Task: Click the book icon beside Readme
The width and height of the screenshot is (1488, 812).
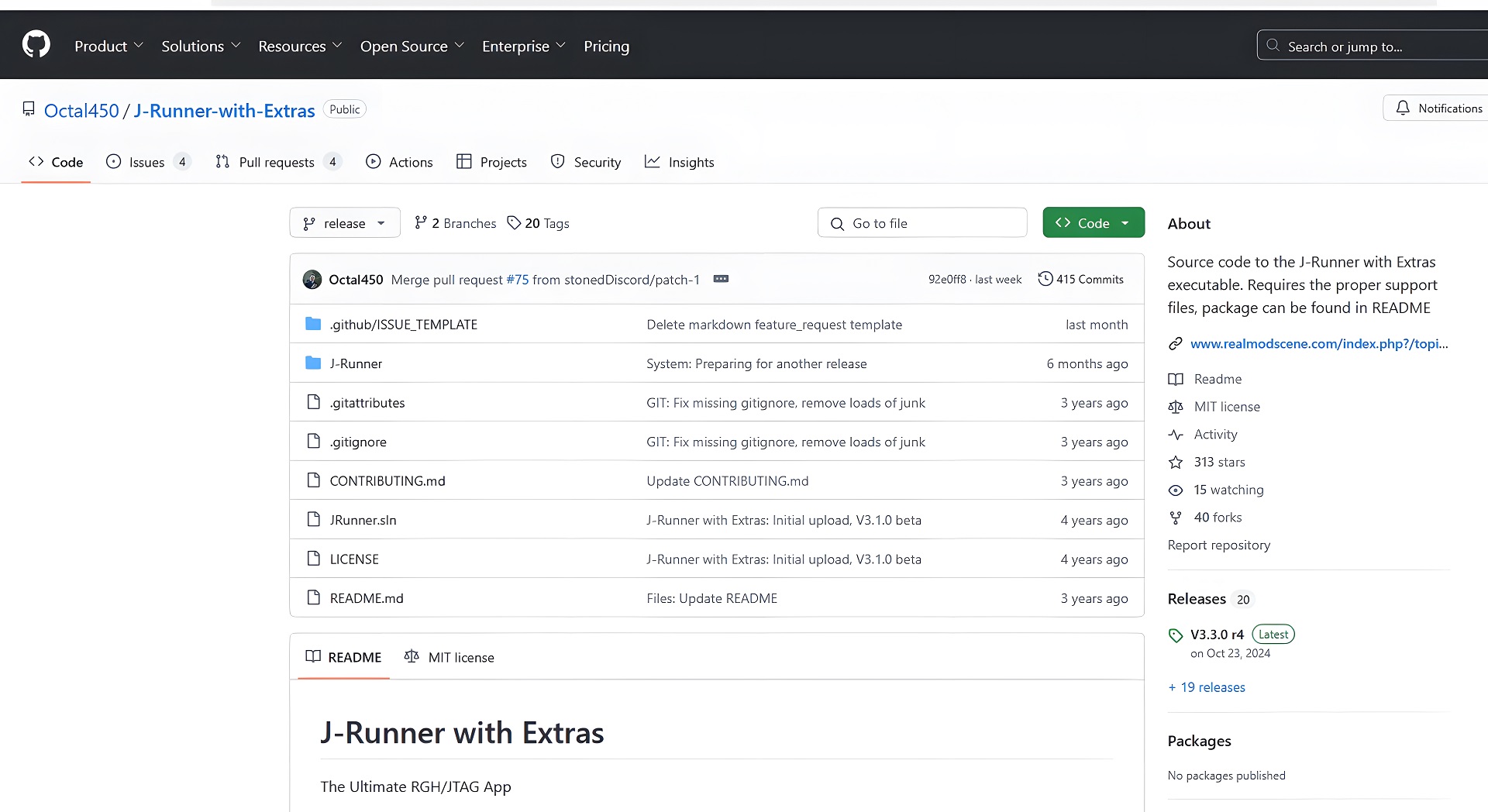Action: tap(1176, 379)
